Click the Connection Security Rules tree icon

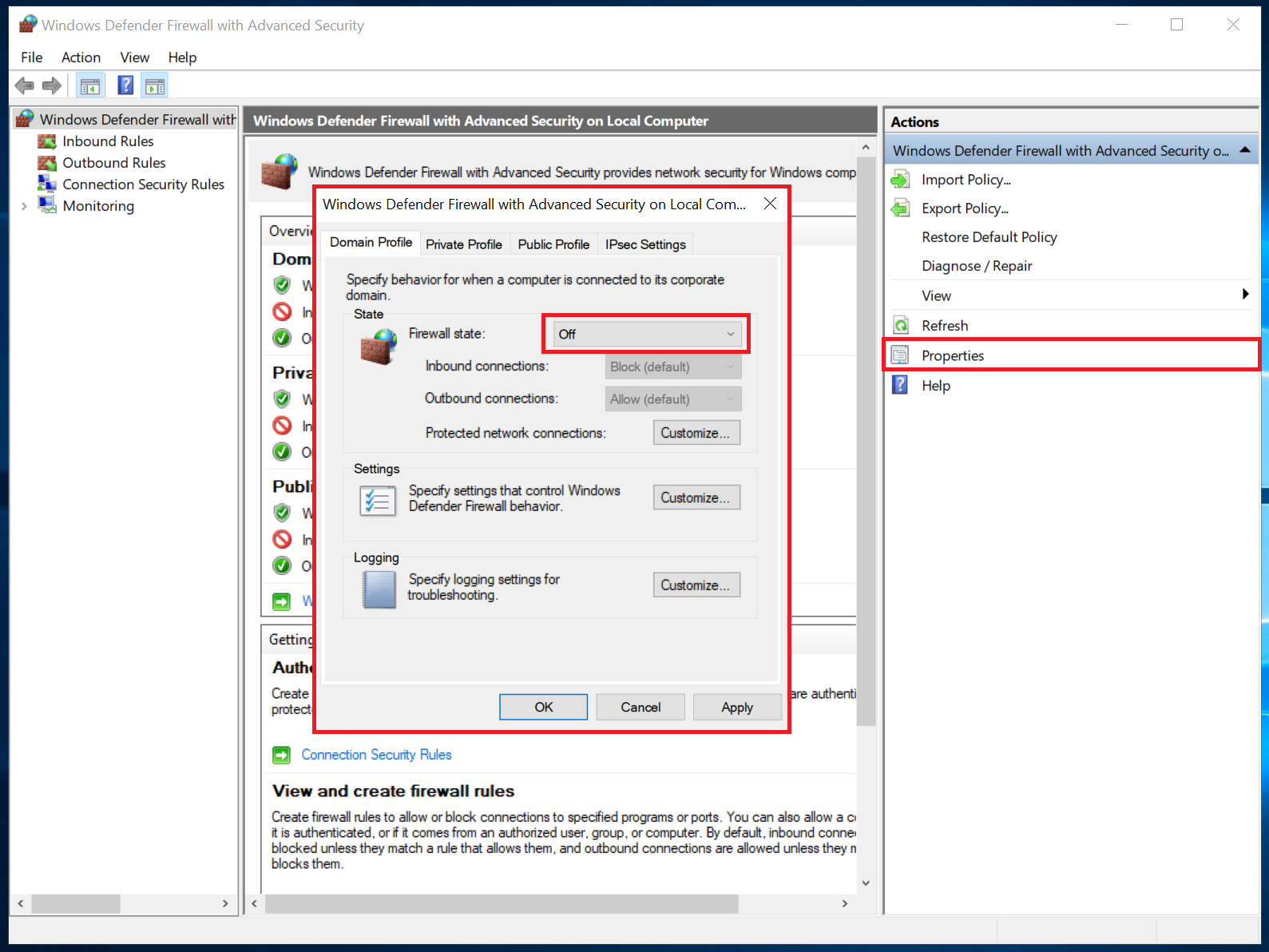pos(47,184)
